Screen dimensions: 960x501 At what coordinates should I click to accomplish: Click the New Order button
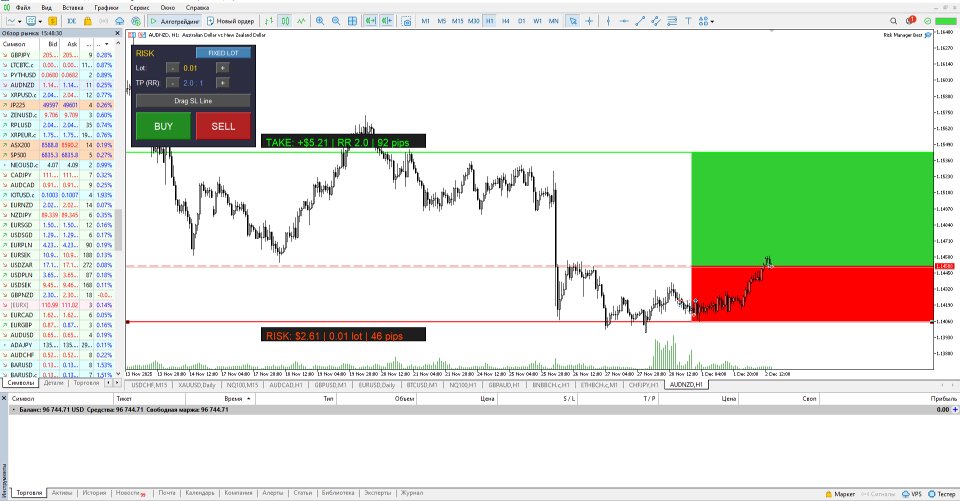tap(231, 21)
